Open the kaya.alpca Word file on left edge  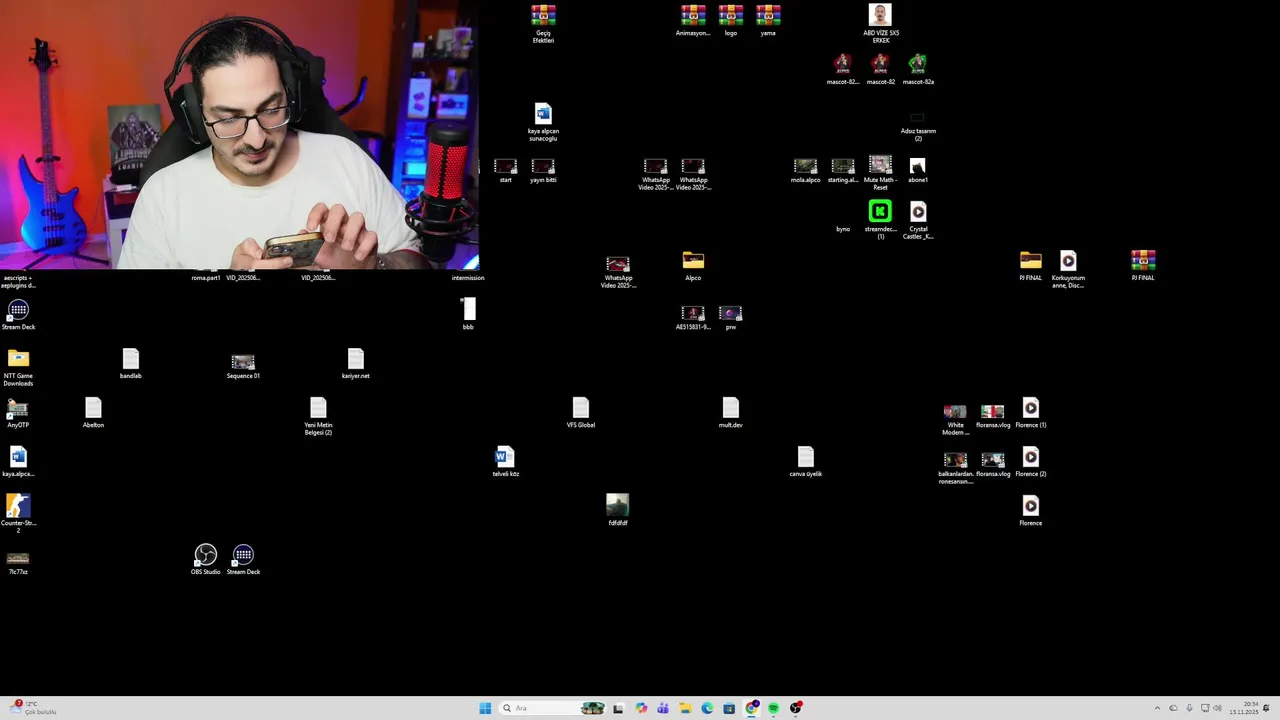(18, 457)
